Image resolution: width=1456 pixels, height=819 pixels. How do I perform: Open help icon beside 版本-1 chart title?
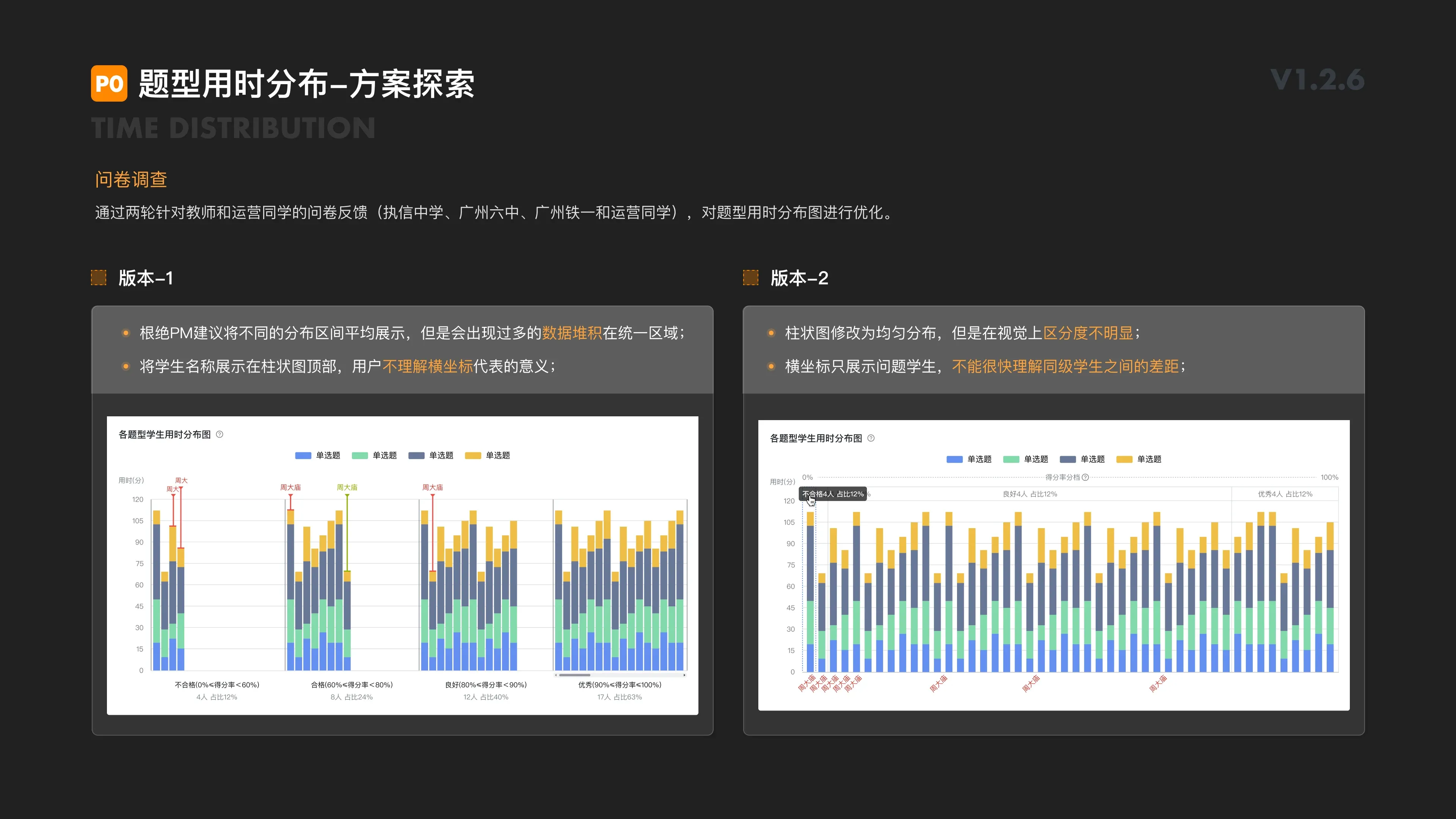pyautogui.click(x=220, y=434)
